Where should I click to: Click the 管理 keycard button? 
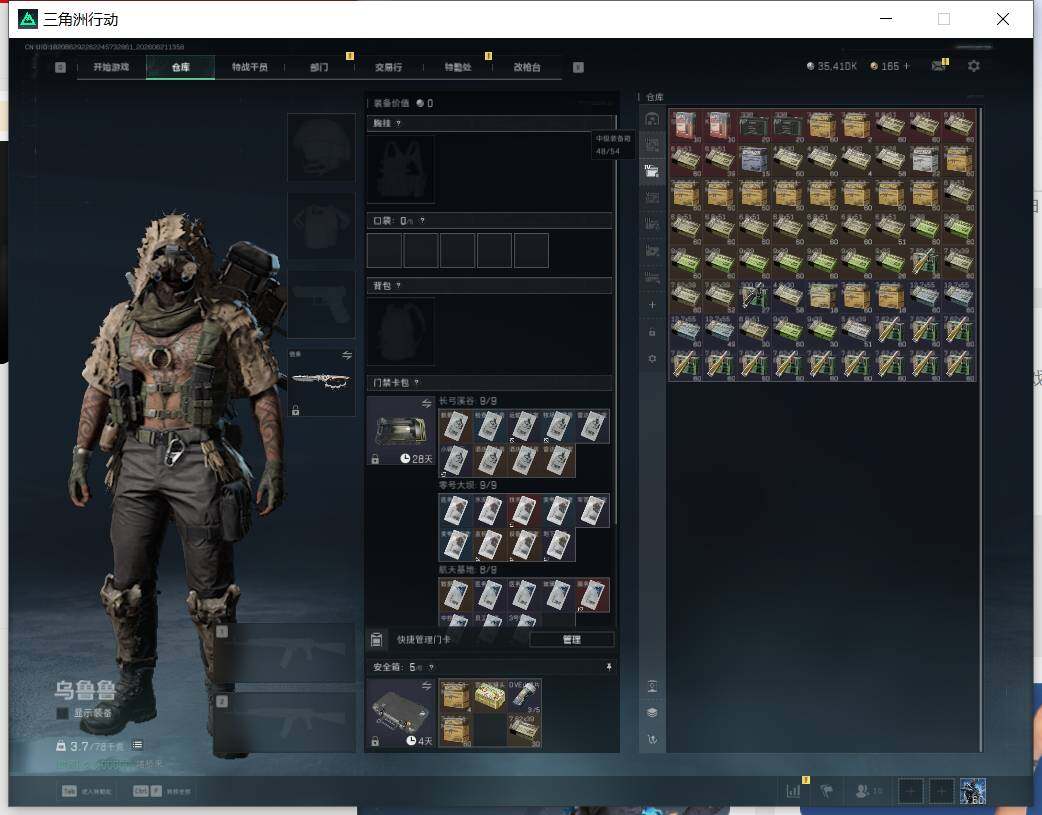(572, 640)
